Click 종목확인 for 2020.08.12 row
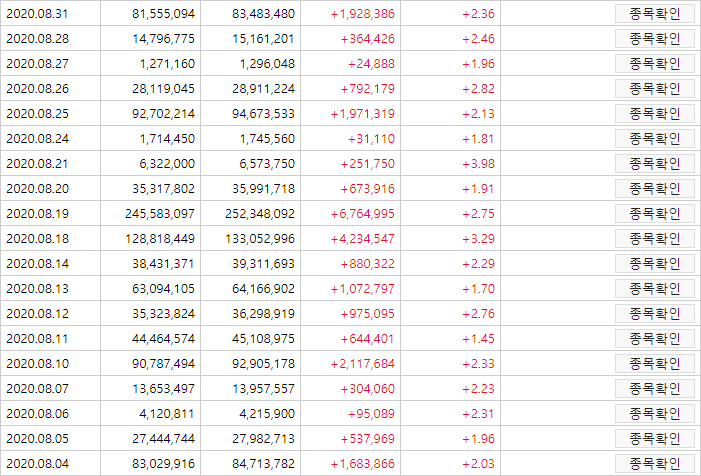The image size is (701, 476). click(655, 314)
